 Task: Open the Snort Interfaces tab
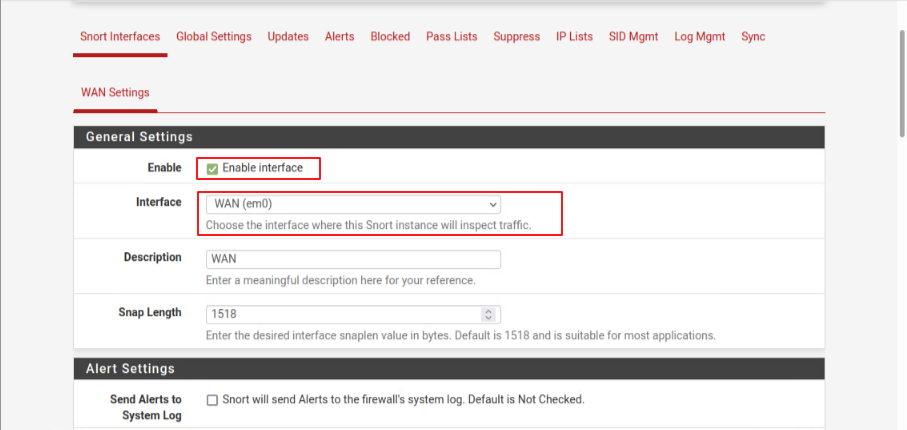(x=119, y=37)
